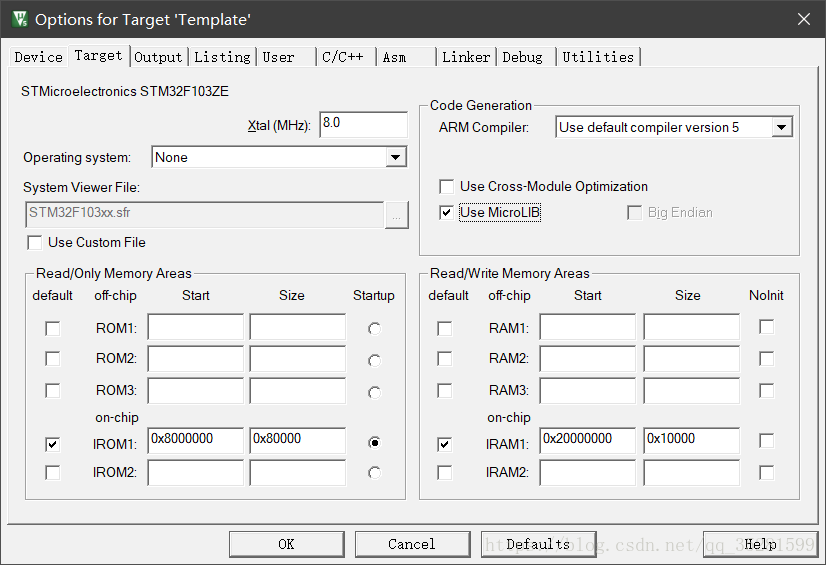Click the Xtal (MHz) input field
Screen dimensions: 826x565
point(363,124)
